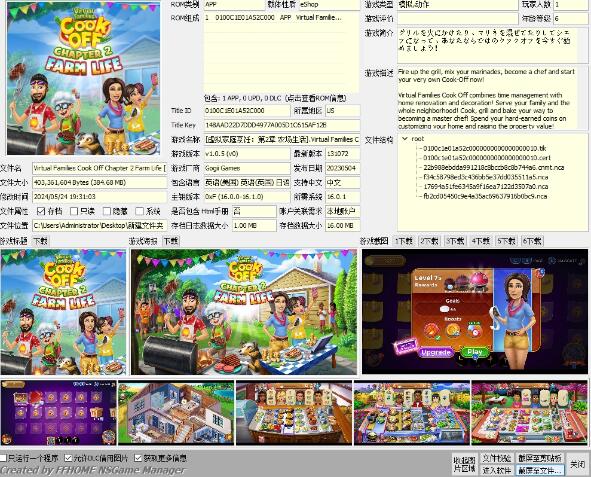Click the 游戏类型 field at top right
591x477 pixels.
click(458, 5)
